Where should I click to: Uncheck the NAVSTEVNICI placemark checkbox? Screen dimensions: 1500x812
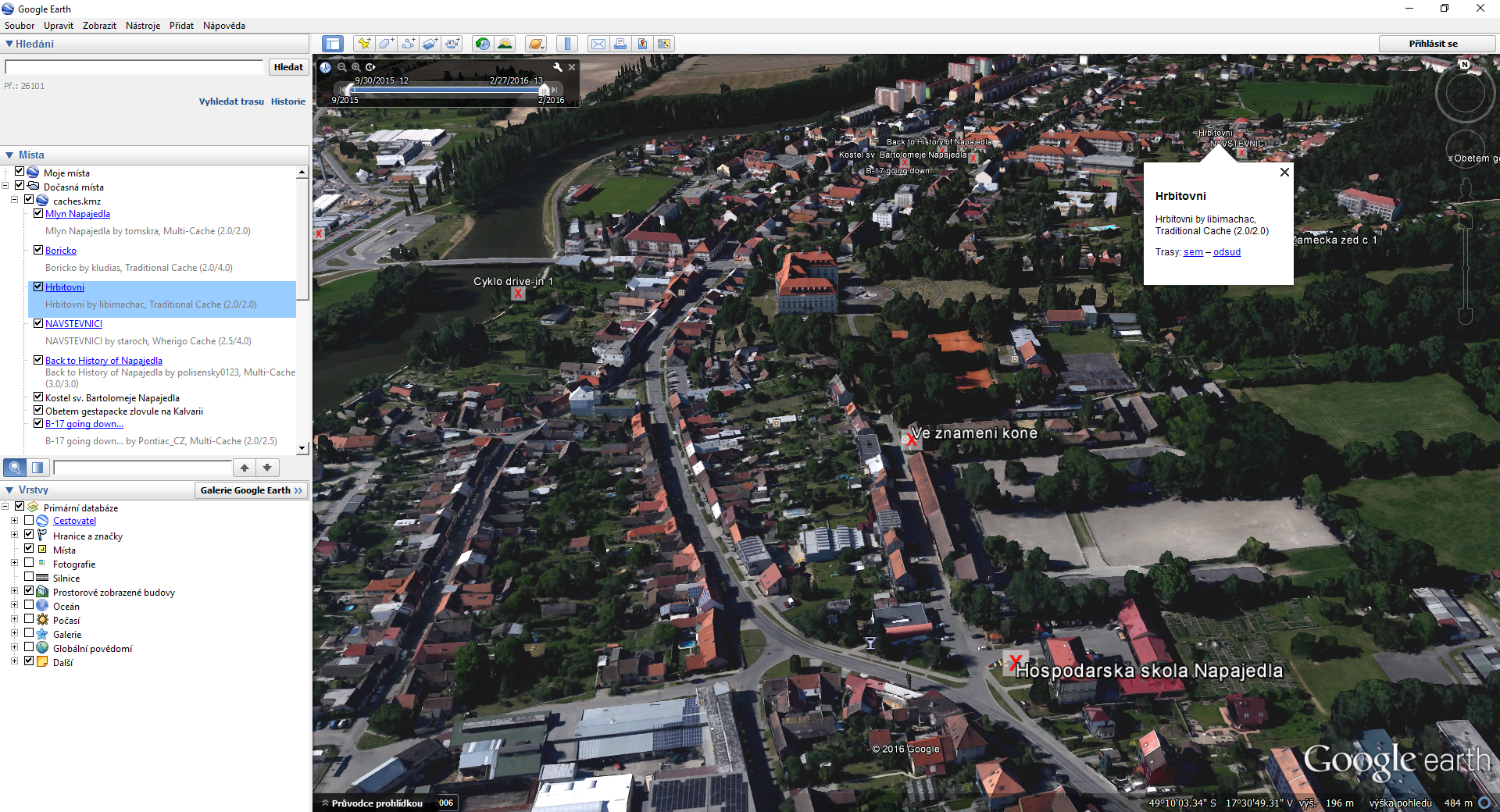click(x=38, y=323)
